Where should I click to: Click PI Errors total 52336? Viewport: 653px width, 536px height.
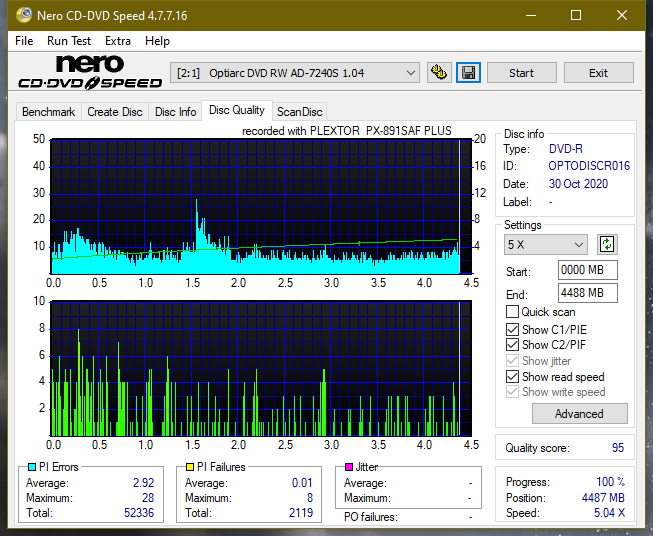[139, 513]
